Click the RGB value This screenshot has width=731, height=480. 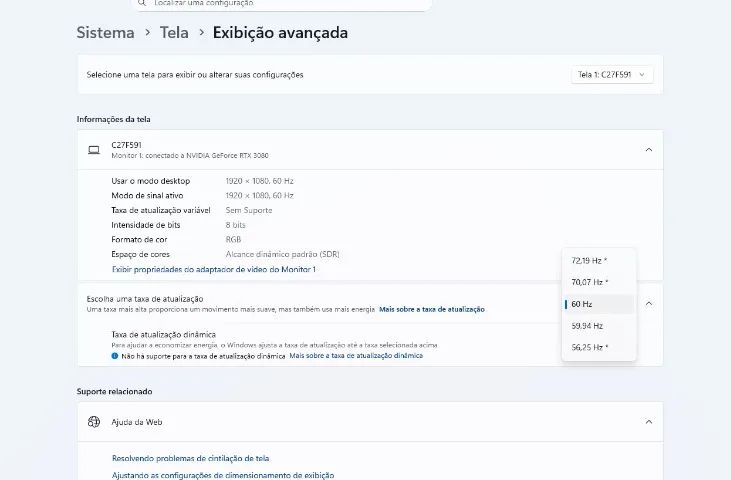coord(233,240)
